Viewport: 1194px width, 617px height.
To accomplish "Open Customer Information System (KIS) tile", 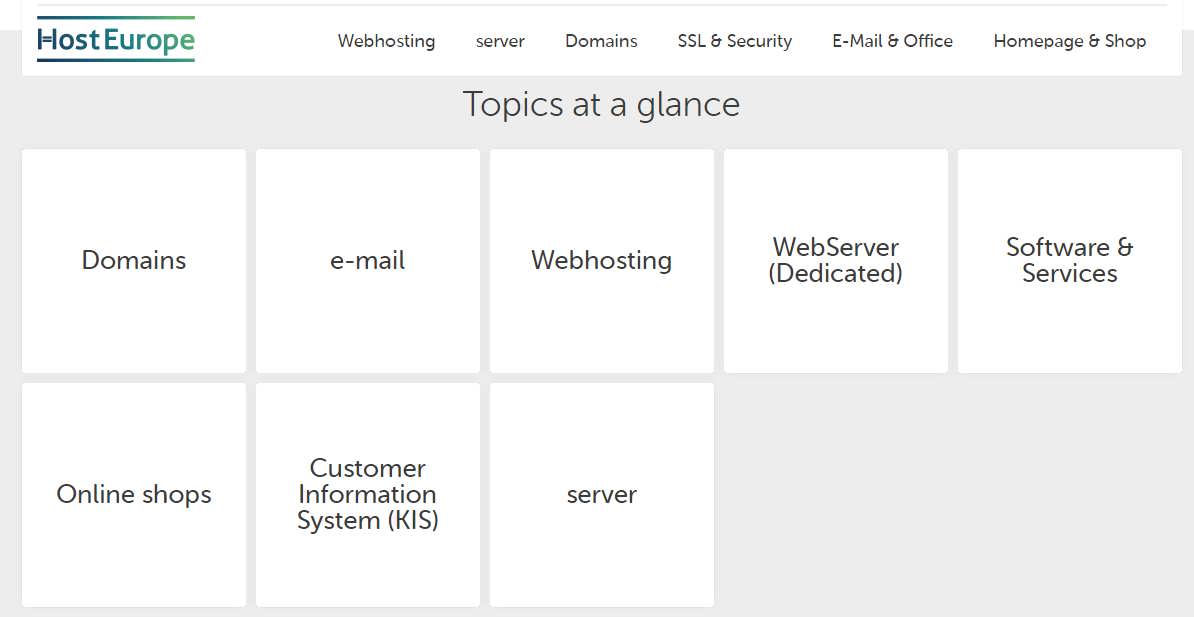I will 368,494.
